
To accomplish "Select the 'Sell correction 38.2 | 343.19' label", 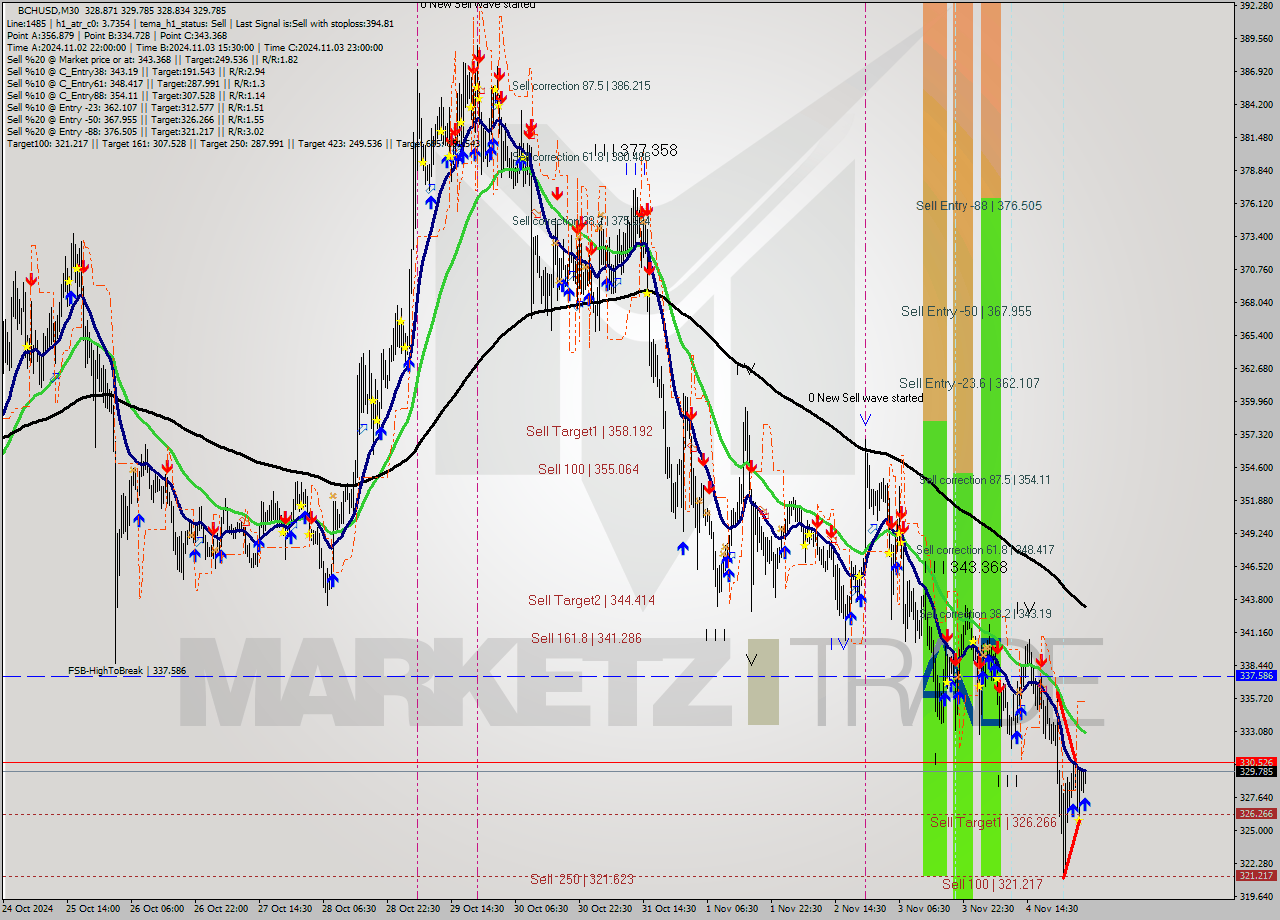I will point(985,614).
